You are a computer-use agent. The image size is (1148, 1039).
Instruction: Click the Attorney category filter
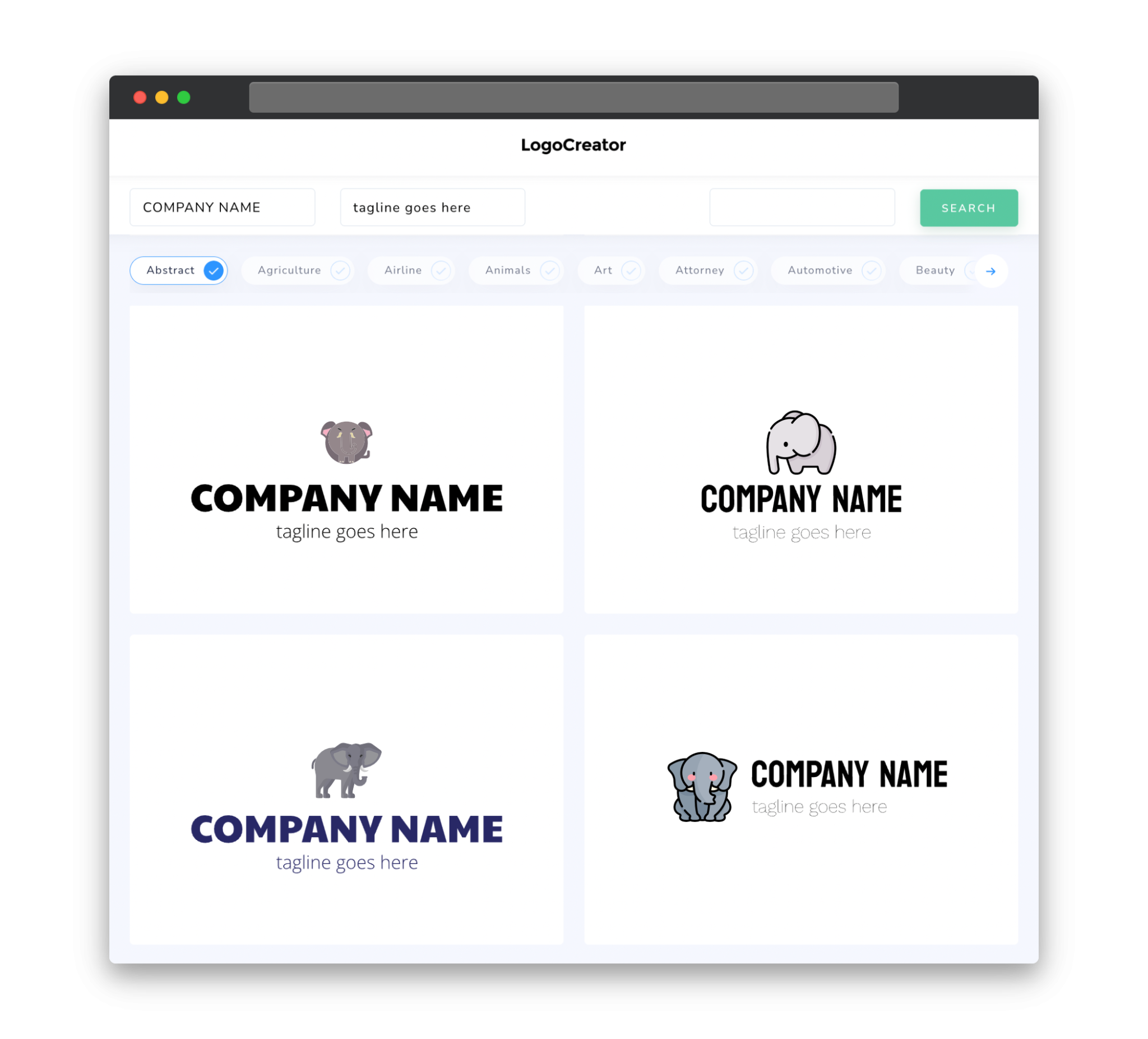pyautogui.click(x=710, y=270)
